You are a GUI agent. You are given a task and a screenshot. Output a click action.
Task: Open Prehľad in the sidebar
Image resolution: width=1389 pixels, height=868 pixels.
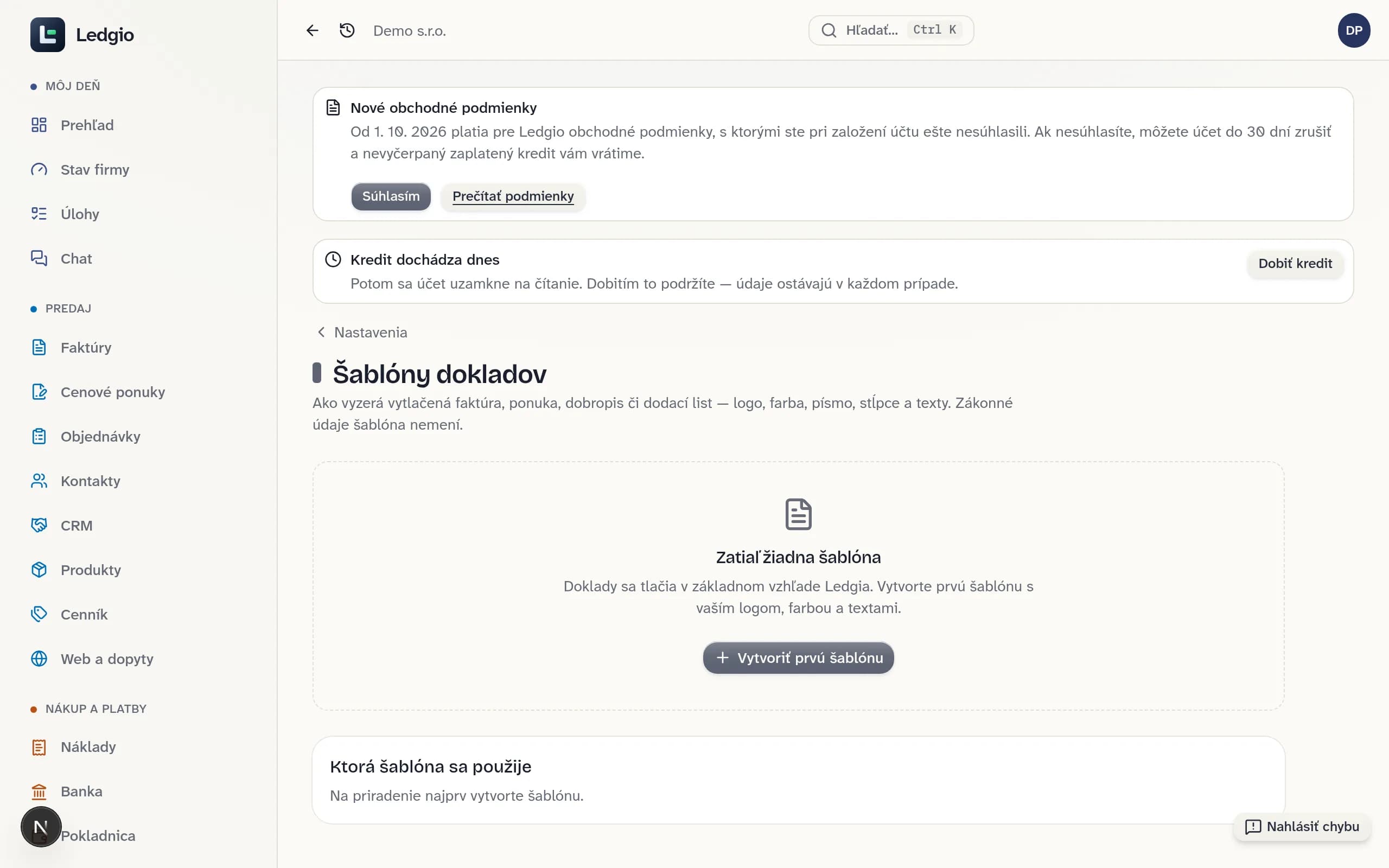tap(138, 125)
